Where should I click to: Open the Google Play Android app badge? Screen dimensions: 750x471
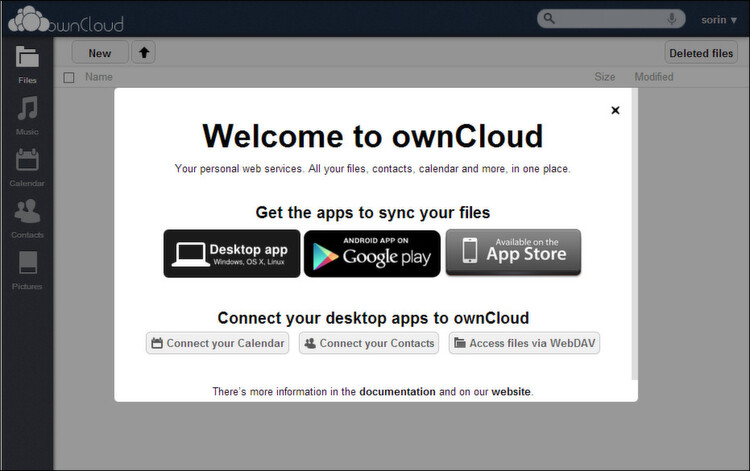372,253
